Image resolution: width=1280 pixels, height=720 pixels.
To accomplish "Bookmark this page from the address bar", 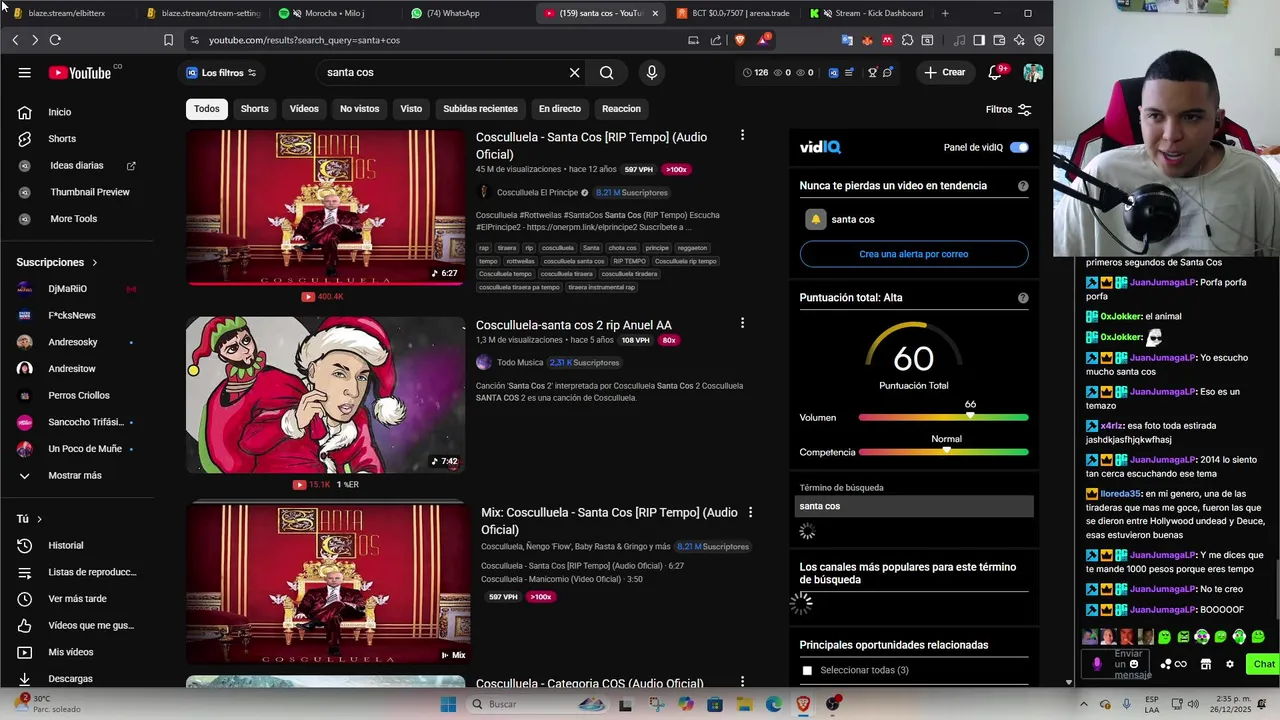I will pyautogui.click(x=168, y=40).
